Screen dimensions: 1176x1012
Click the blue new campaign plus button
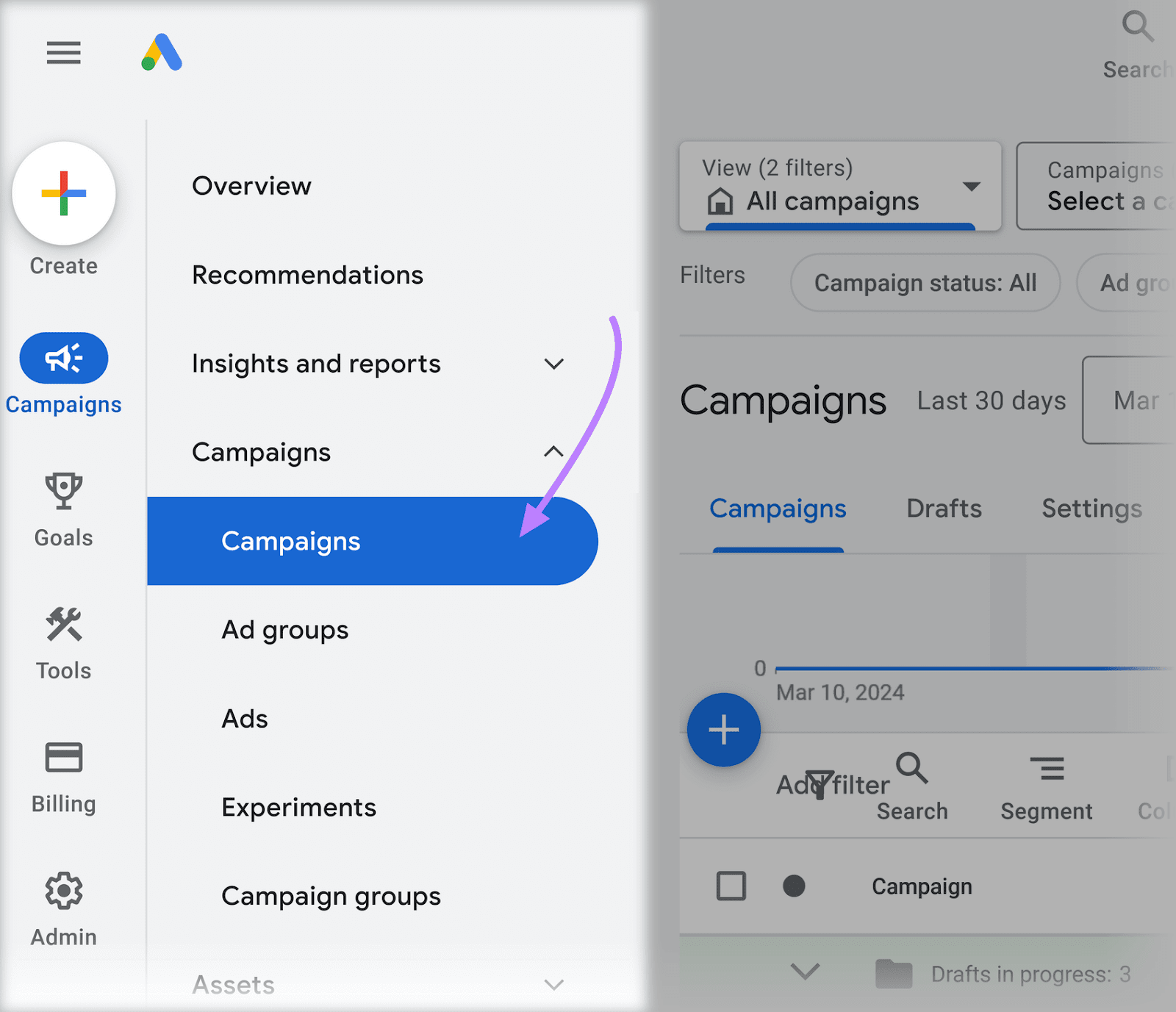click(x=723, y=730)
